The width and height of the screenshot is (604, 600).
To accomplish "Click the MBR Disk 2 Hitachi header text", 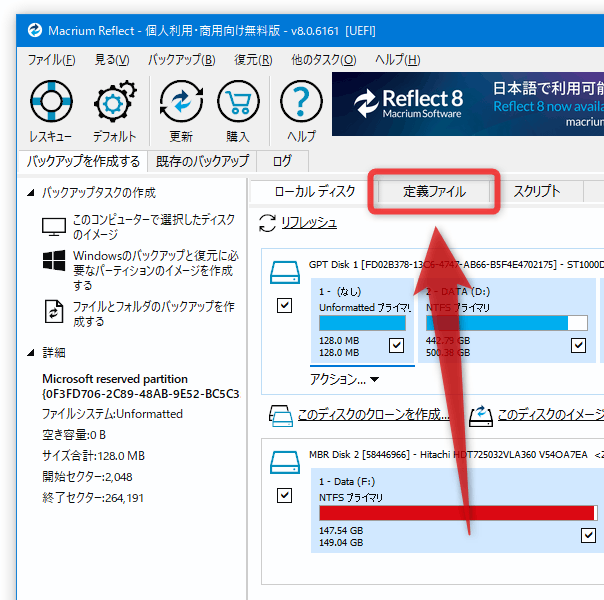I will click(456, 455).
